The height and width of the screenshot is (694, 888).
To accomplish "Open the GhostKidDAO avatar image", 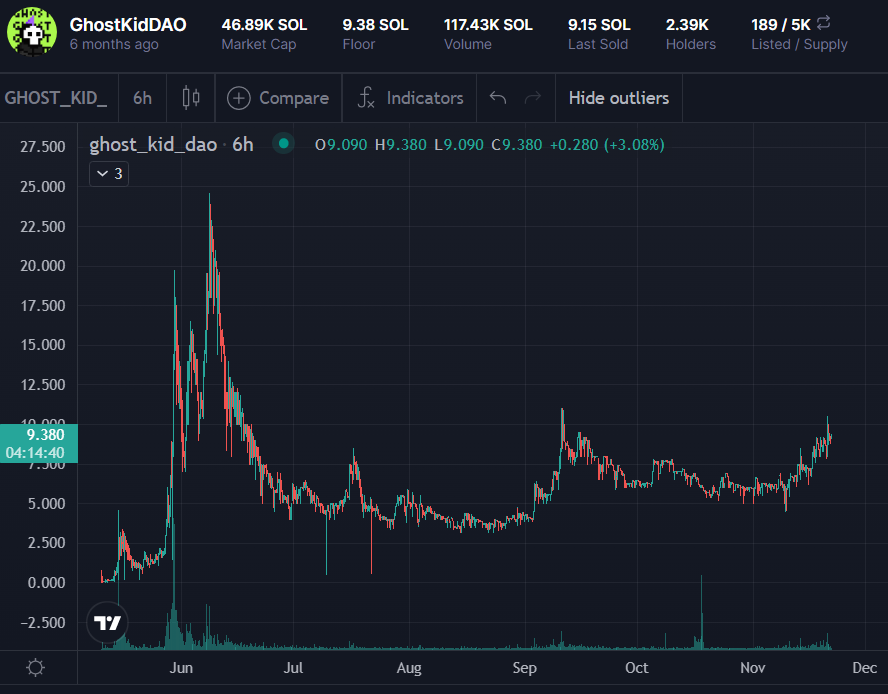I will (x=32, y=32).
